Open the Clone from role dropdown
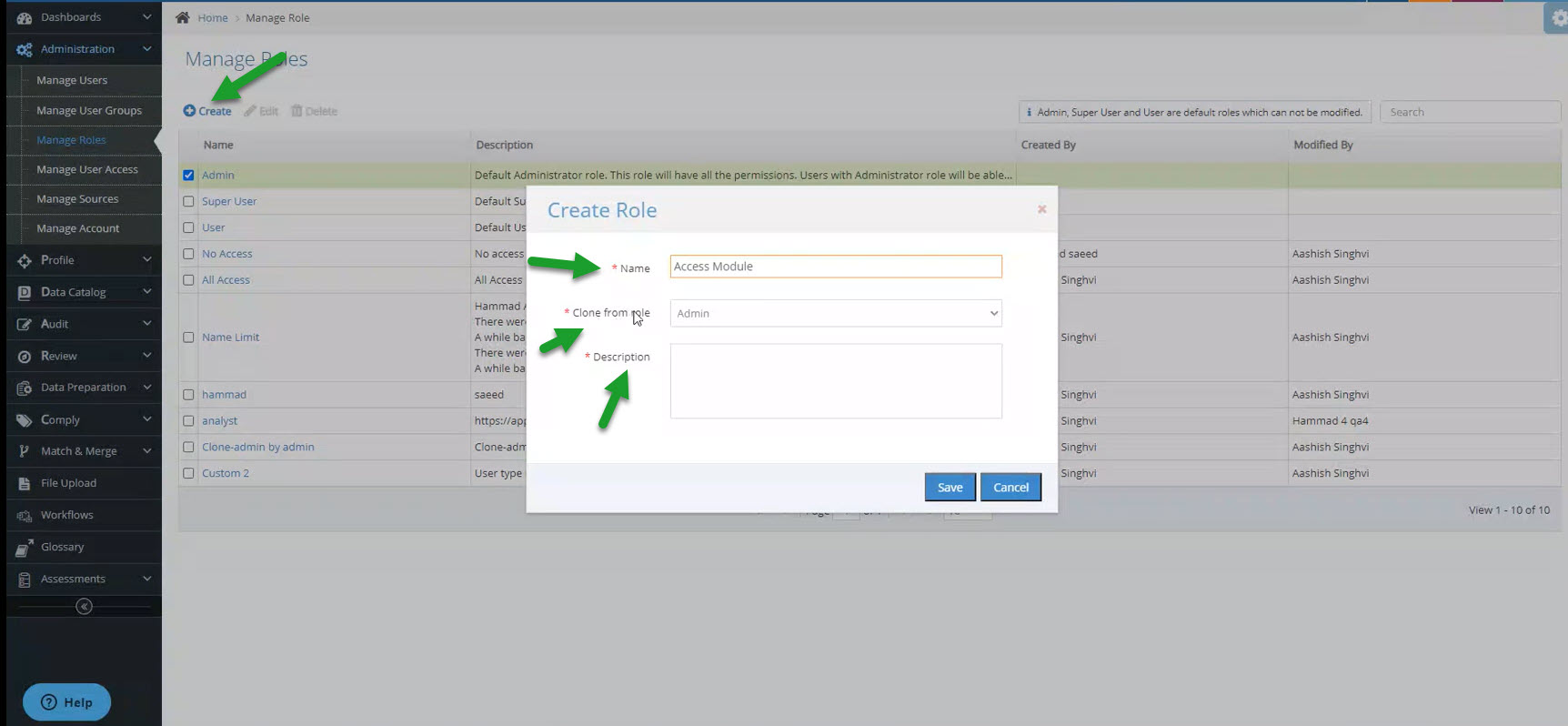Image resolution: width=1568 pixels, height=726 pixels. [x=836, y=313]
